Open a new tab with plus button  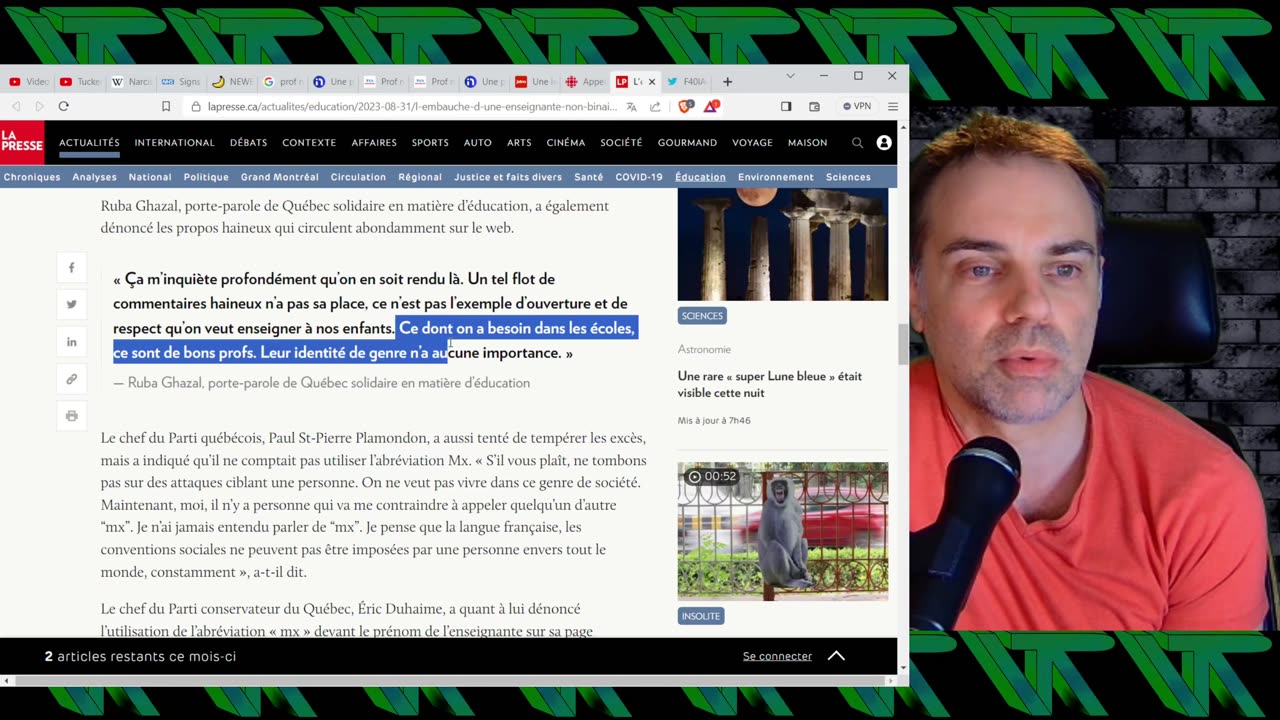click(727, 82)
